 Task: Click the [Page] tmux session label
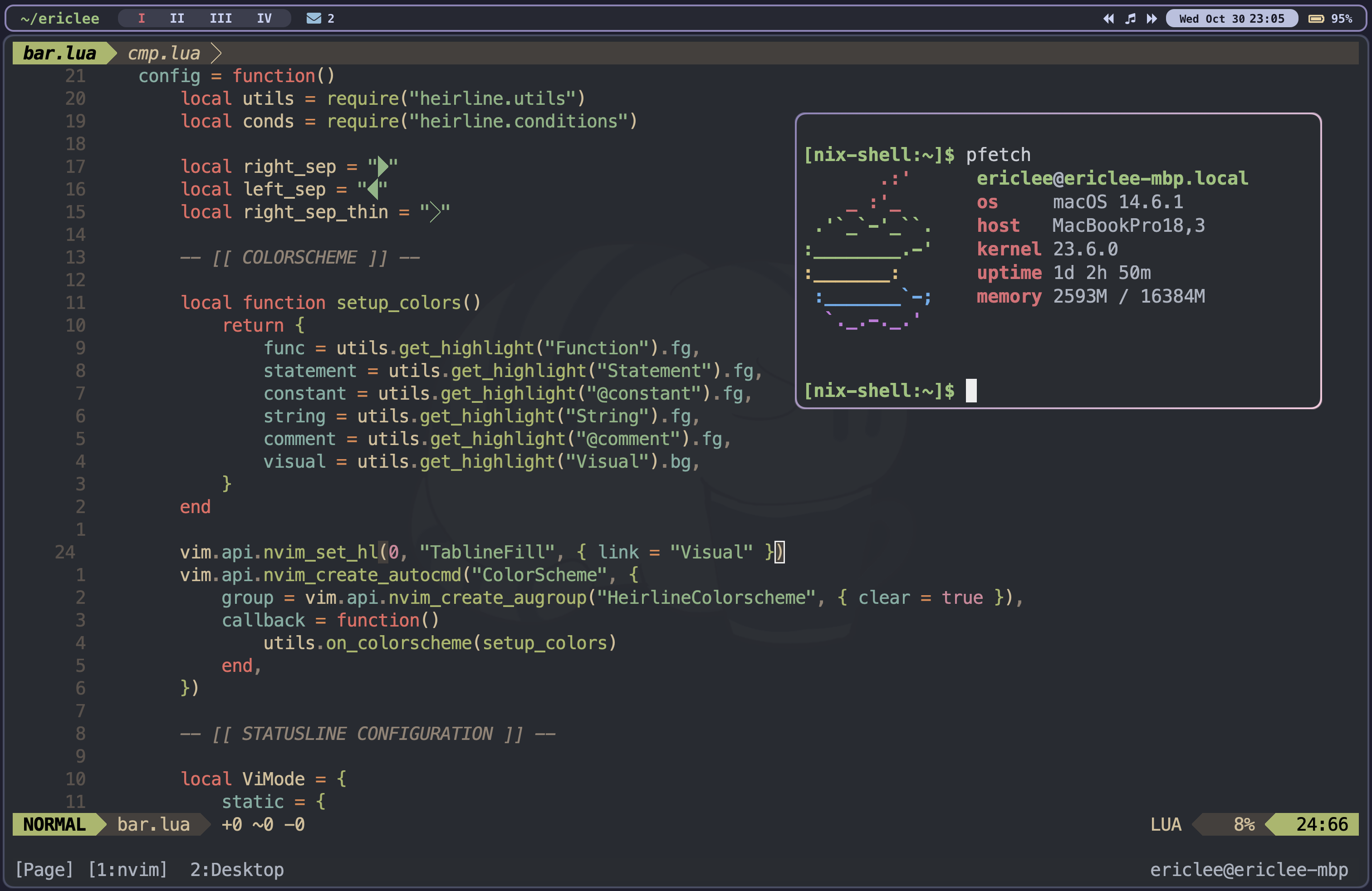coord(44,869)
